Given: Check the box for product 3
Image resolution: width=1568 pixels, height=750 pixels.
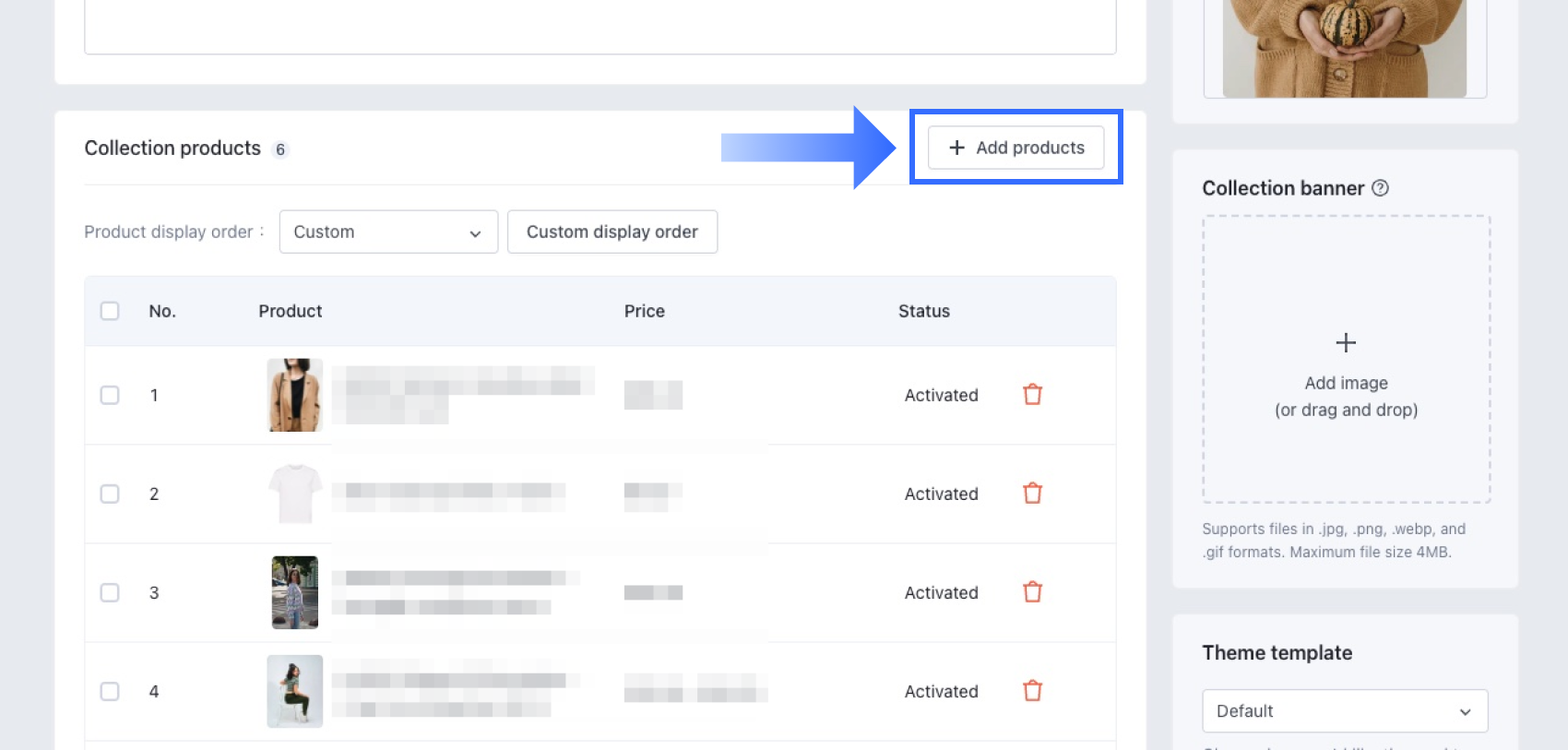Looking at the screenshot, I should click(x=110, y=592).
